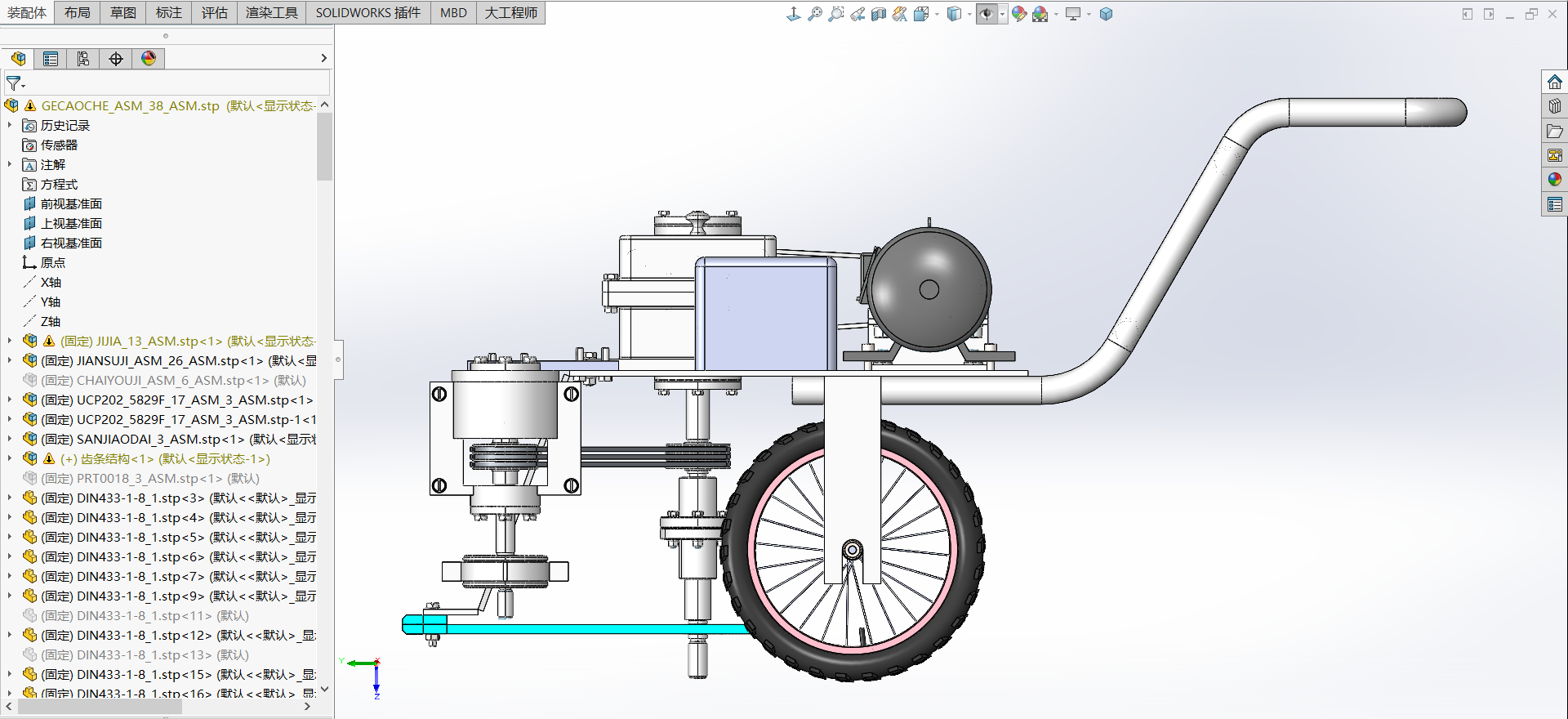Click collapse-left window pane button
1568x719 pixels.
[x=1468, y=14]
